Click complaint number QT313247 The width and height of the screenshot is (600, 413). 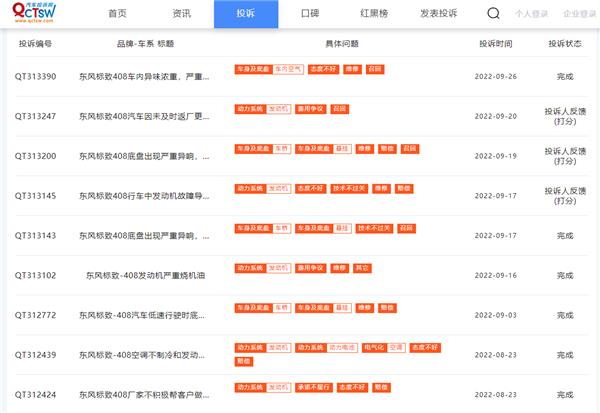pos(36,116)
